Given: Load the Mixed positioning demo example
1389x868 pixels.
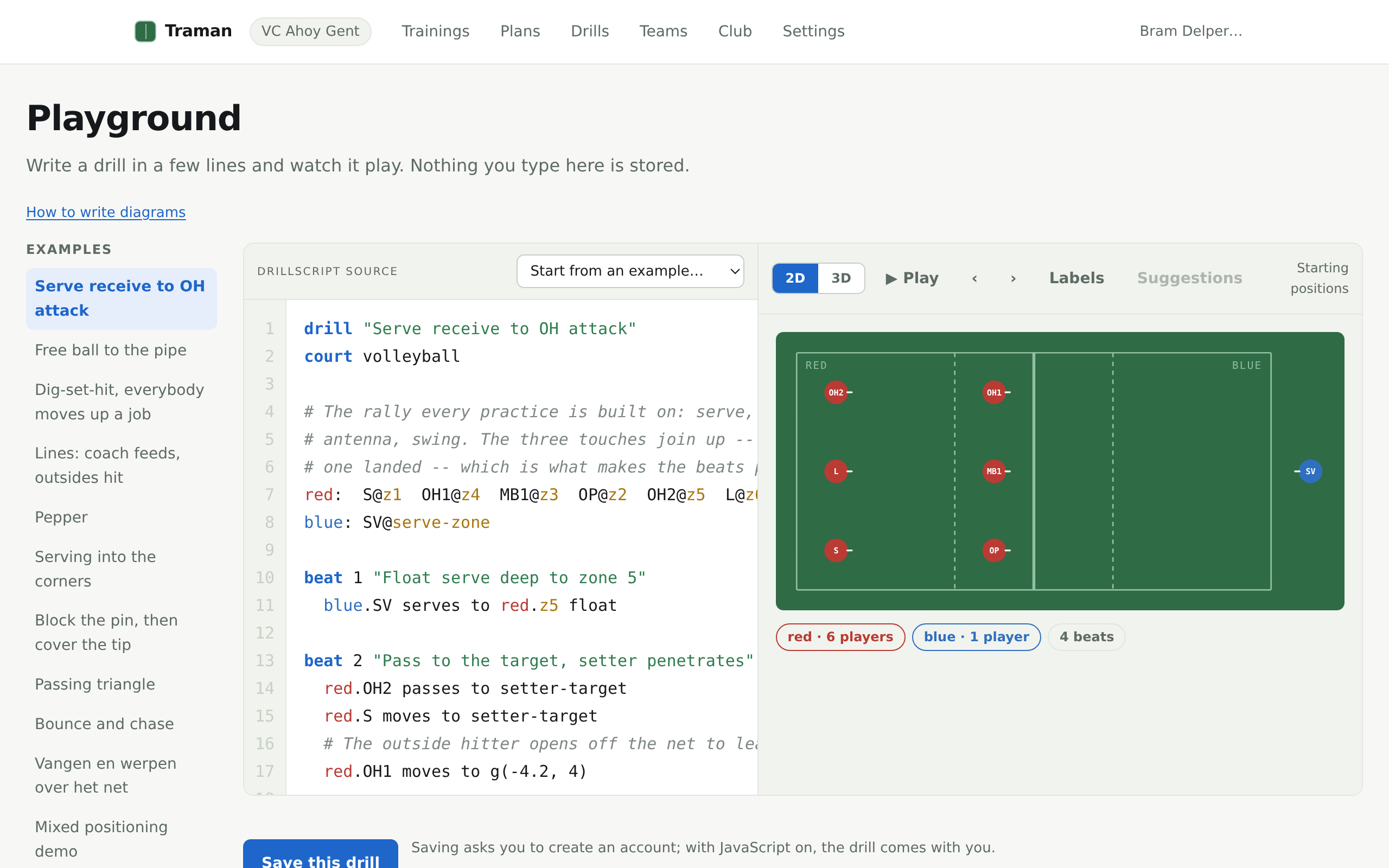Looking at the screenshot, I should click(121, 839).
